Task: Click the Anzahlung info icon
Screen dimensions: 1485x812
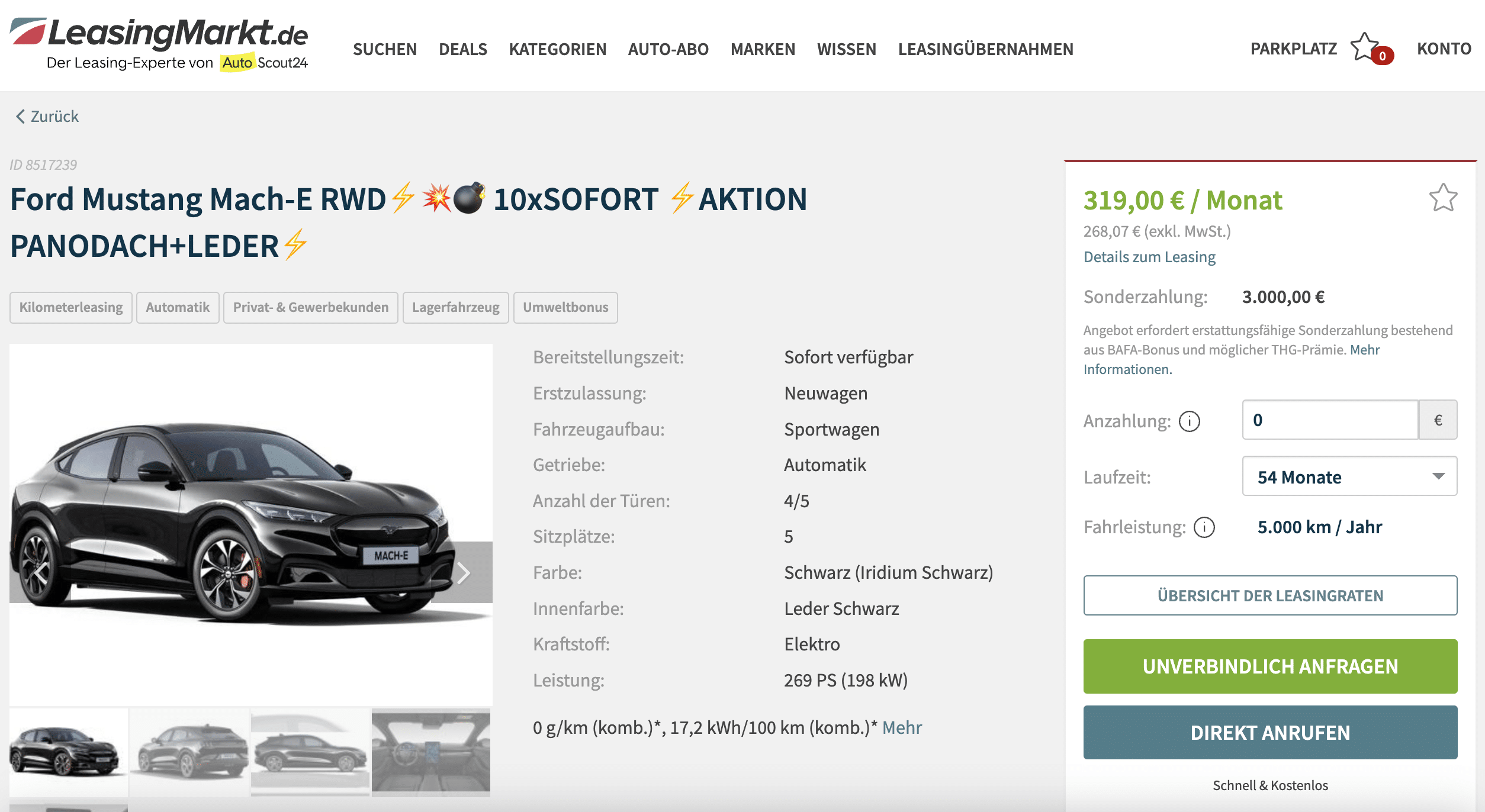Action: coord(1189,421)
